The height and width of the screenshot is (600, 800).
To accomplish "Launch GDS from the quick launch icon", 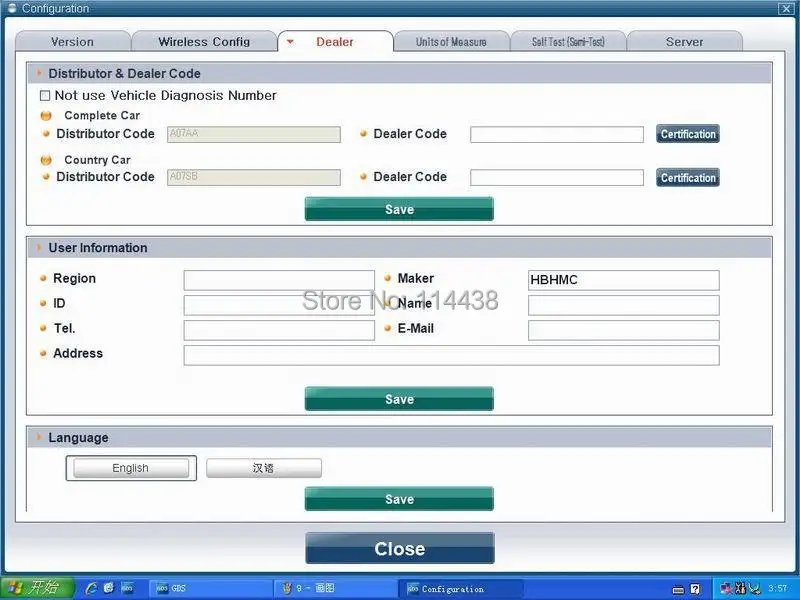I will [x=127, y=588].
